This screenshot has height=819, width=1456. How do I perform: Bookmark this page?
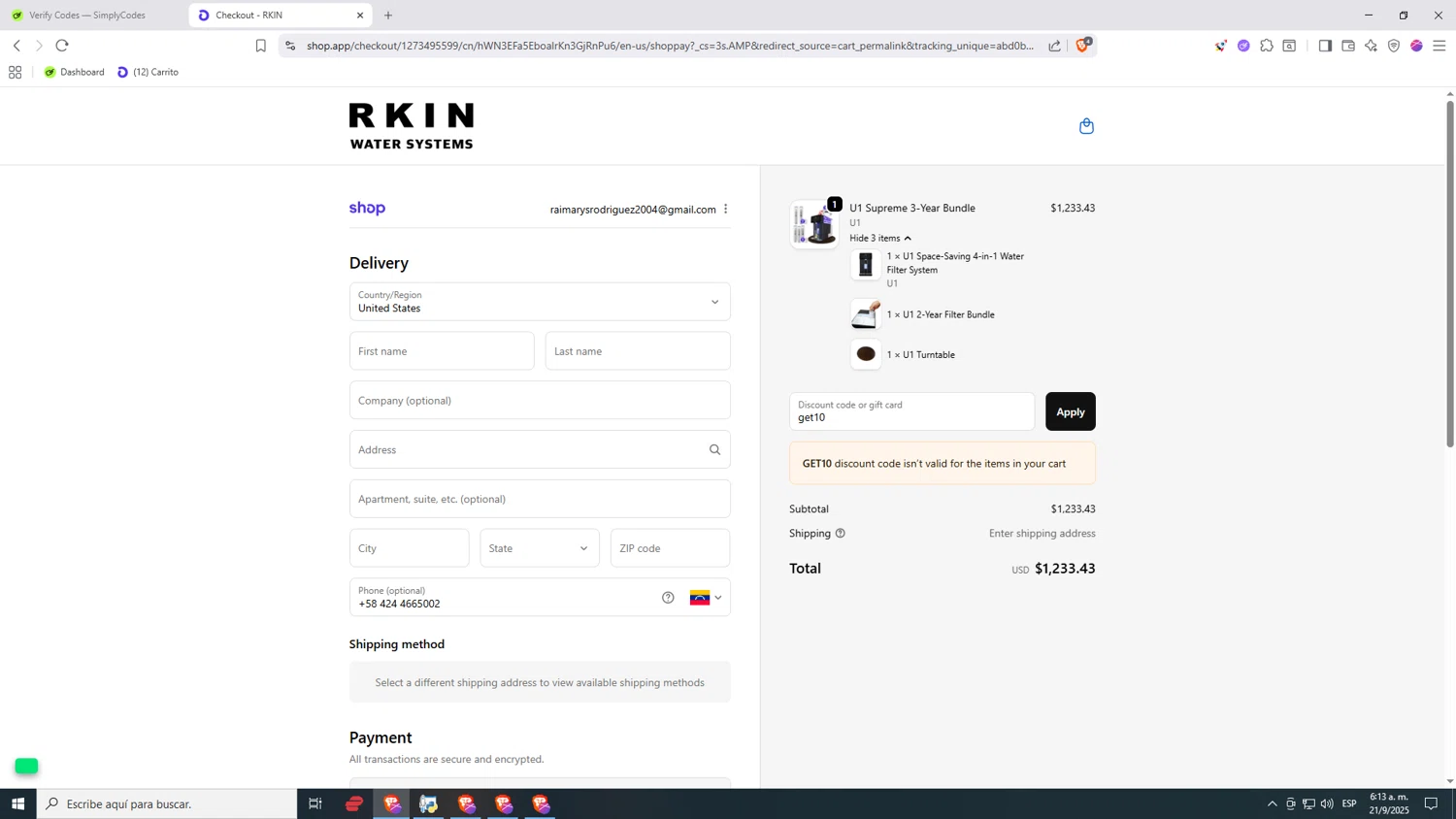260,46
